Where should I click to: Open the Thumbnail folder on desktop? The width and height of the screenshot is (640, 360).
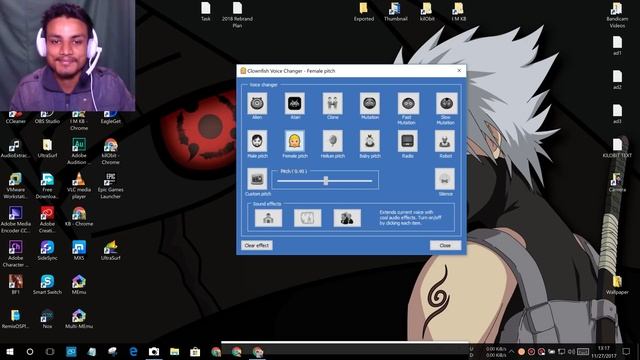pyautogui.click(x=396, y=11)
